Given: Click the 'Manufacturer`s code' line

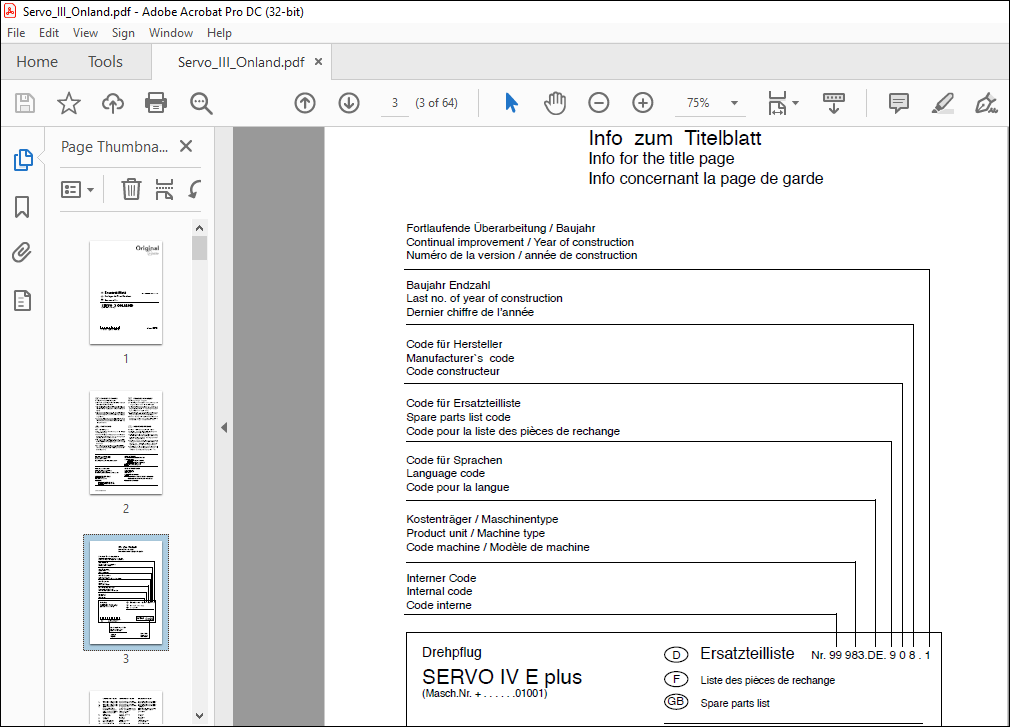Looking at the screenshot, I should [460, 358].
